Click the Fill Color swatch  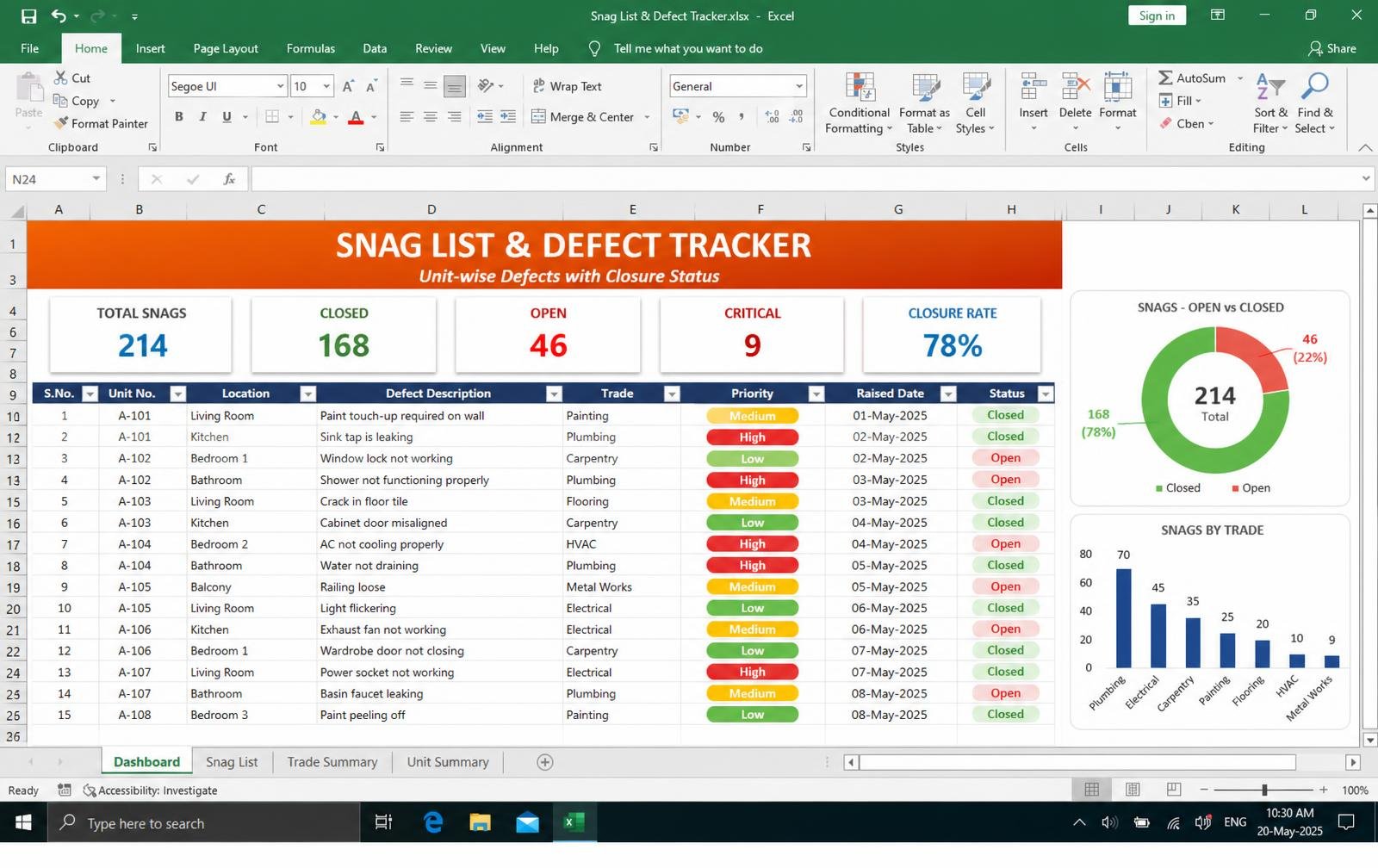click(319, 117)
